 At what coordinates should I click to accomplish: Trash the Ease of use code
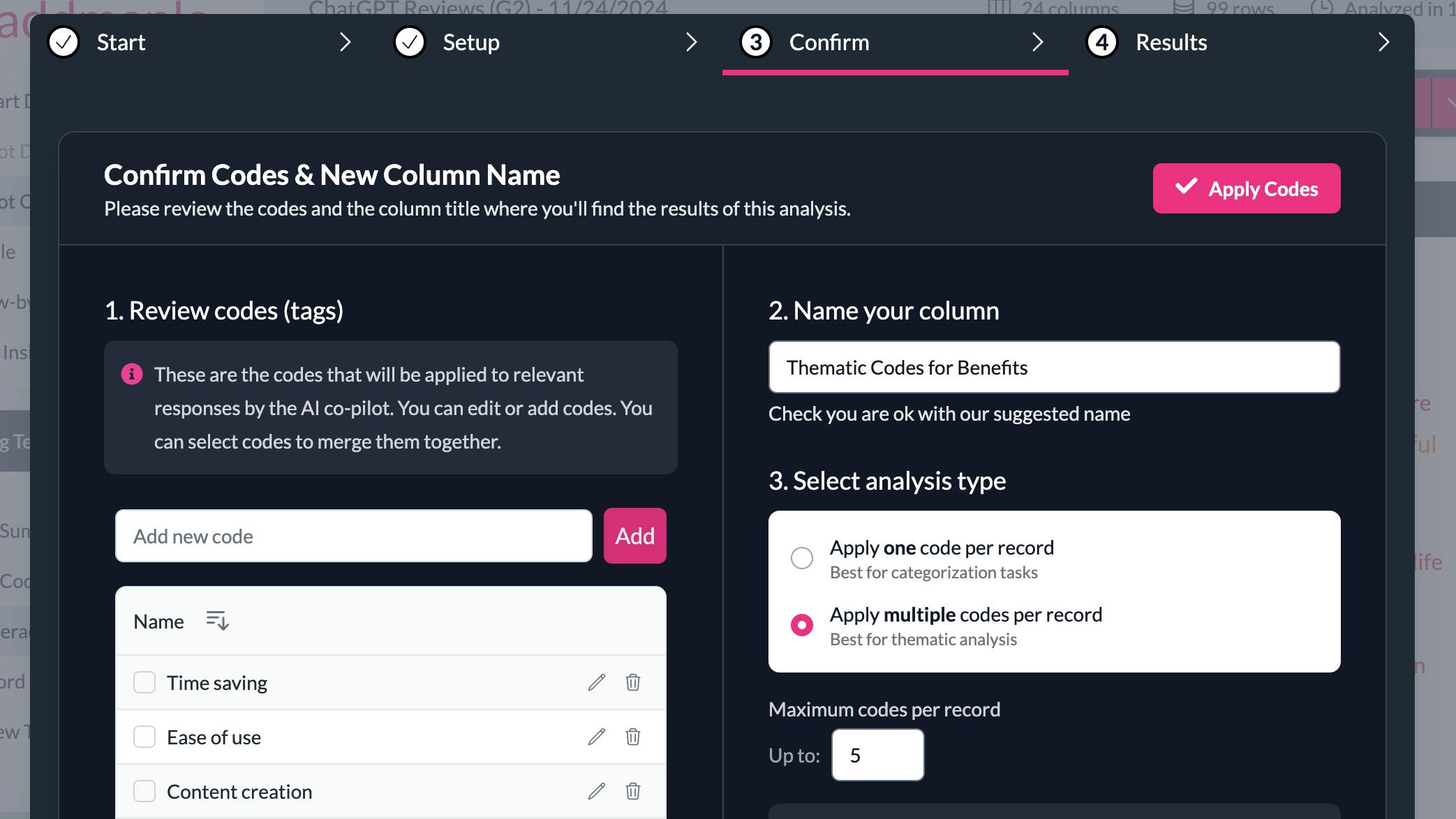633,737
